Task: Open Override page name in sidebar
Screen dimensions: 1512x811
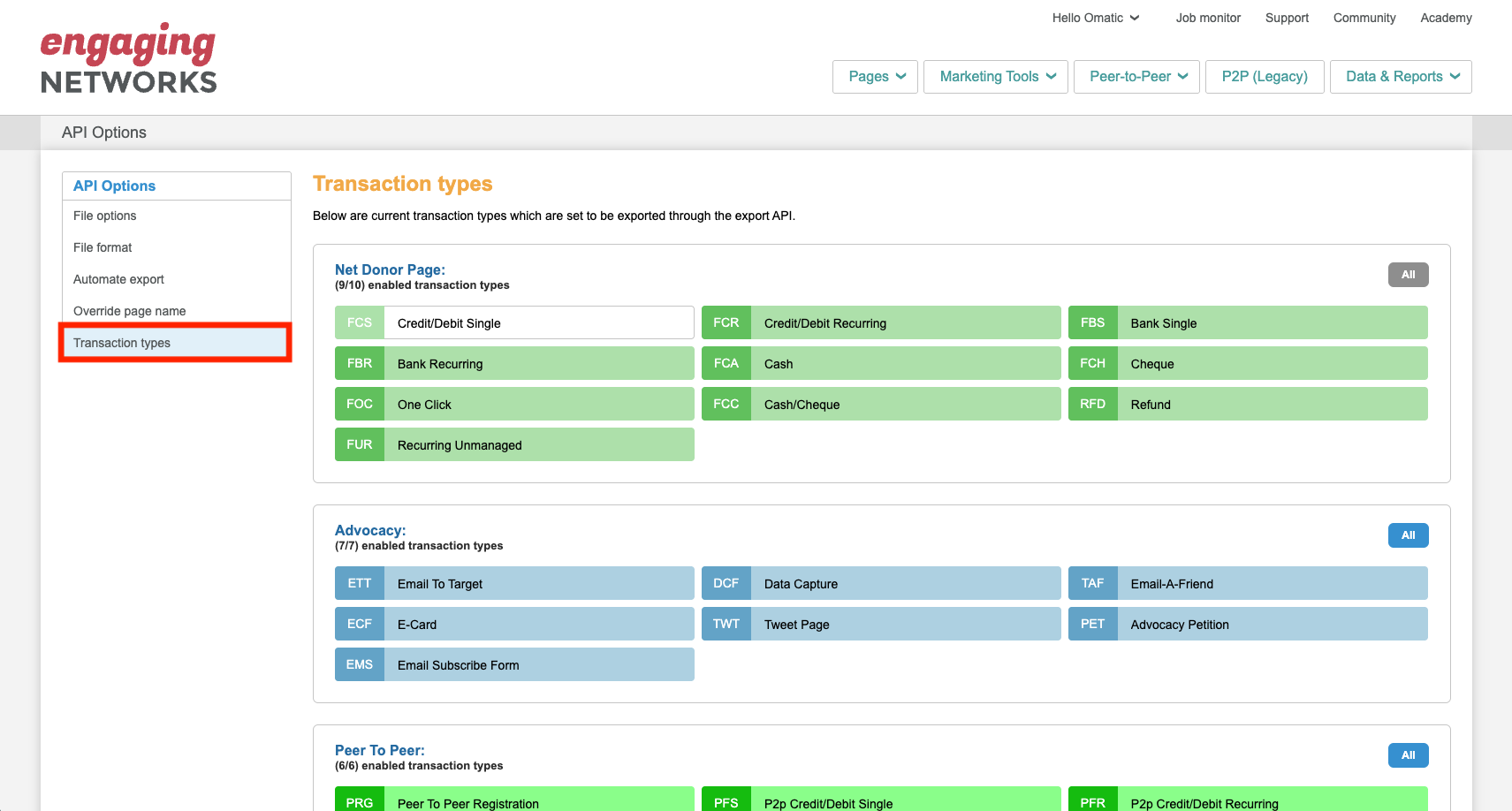Action: click(x=176, y=311)
